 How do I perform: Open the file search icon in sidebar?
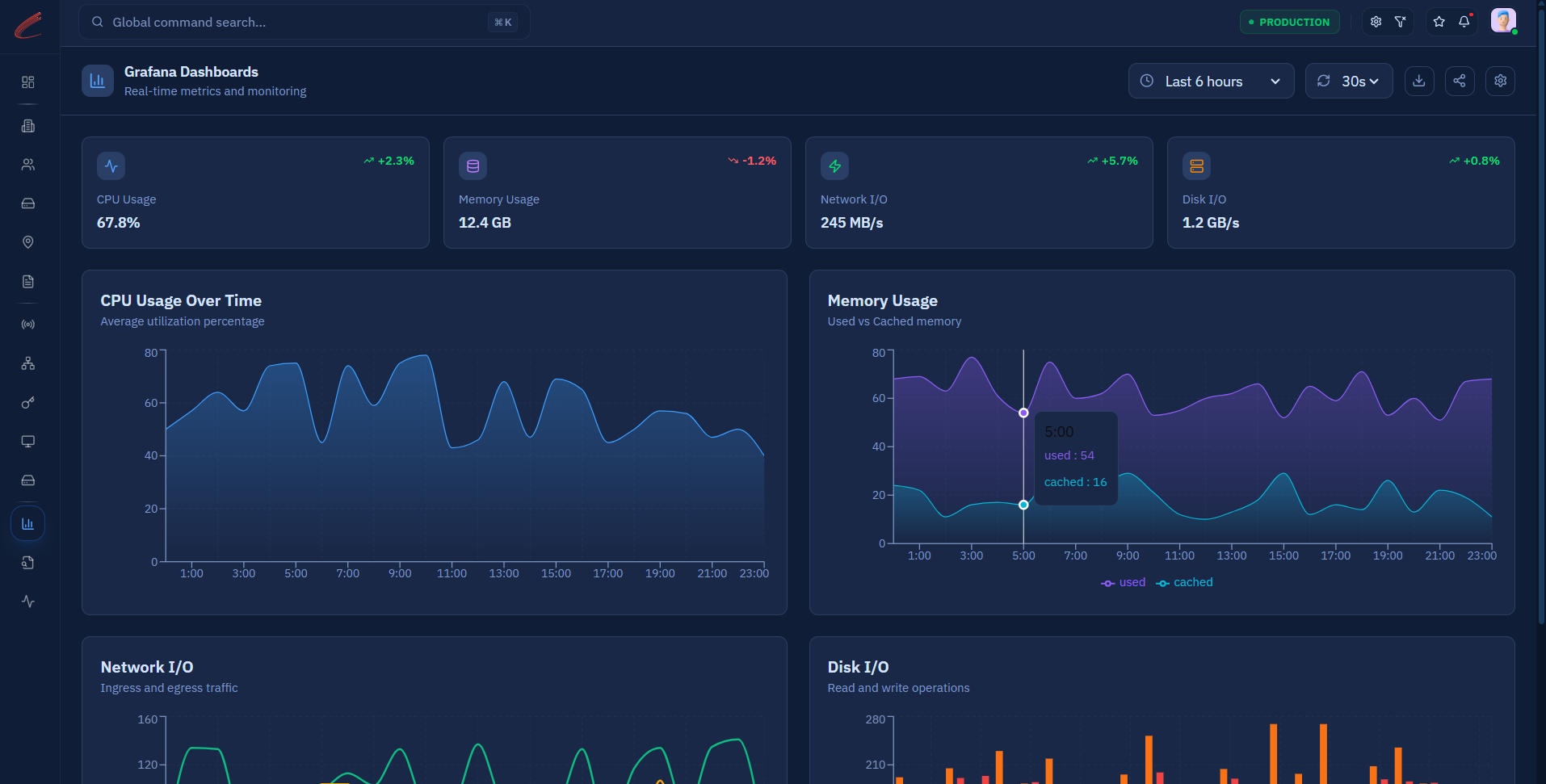point(28,563)
